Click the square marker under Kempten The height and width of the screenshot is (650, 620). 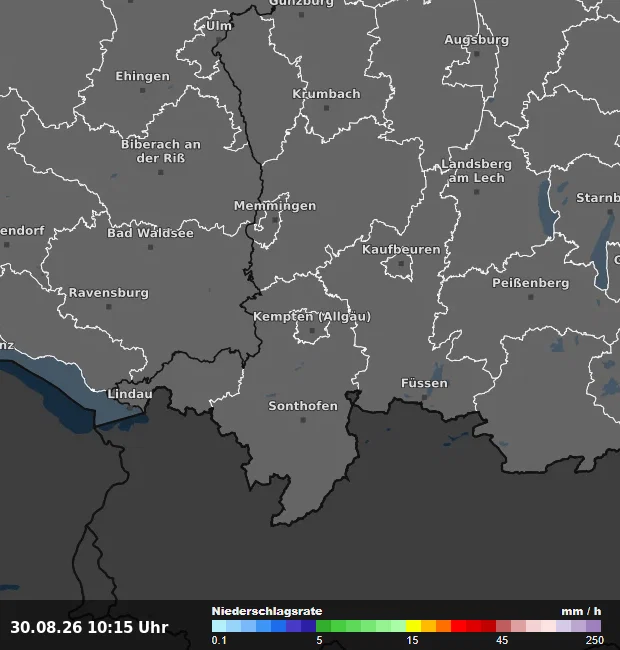coord(312,331)
